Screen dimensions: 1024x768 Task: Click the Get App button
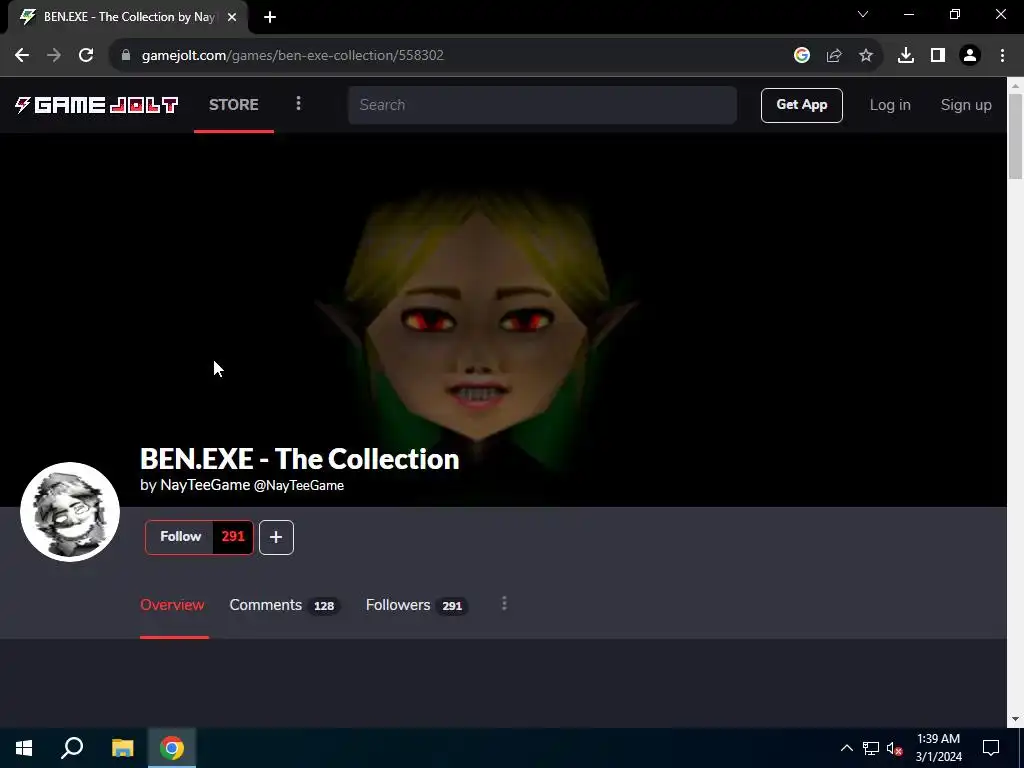coord(801,105)
